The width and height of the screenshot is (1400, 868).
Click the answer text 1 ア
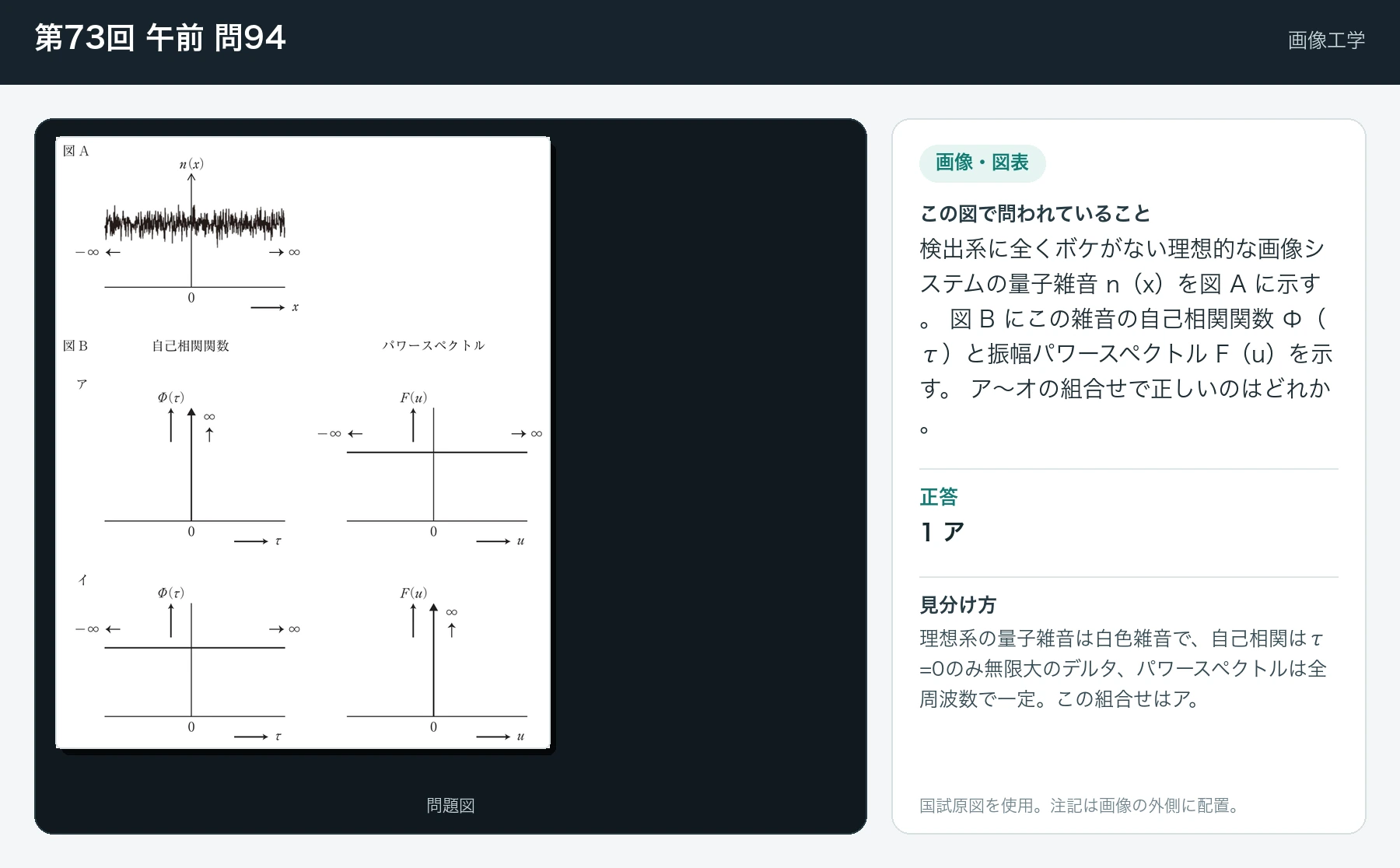coord(942,532)
